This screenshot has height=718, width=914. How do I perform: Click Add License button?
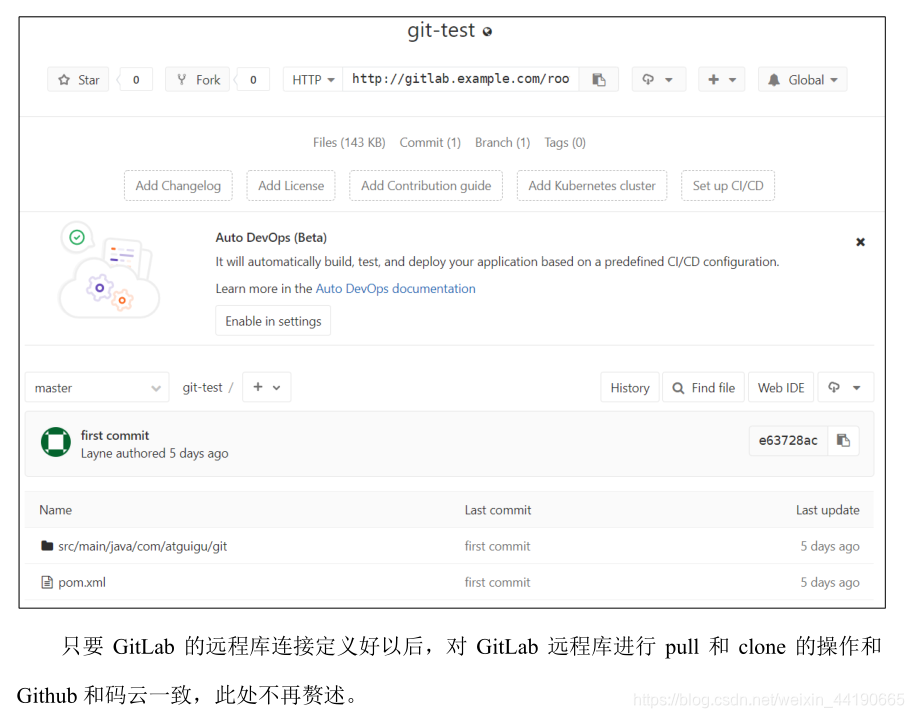pyautogui.click(x=291, y=186)
